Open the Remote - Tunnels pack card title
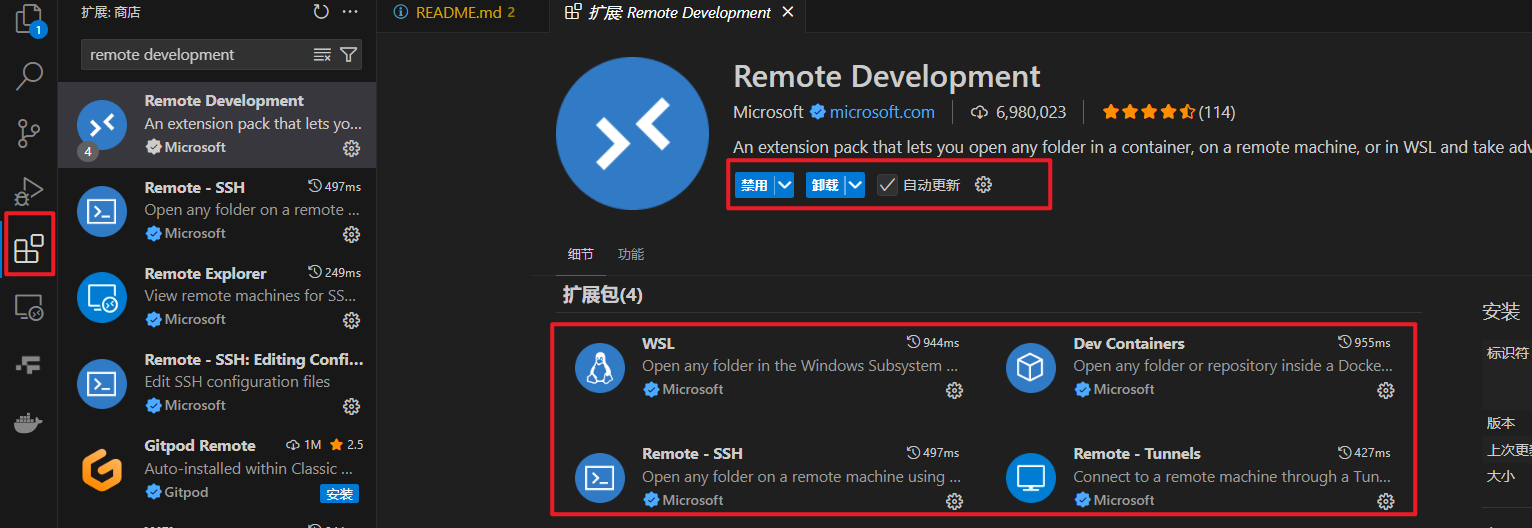The image size is (1532, 528). [x=1137, y=454]
